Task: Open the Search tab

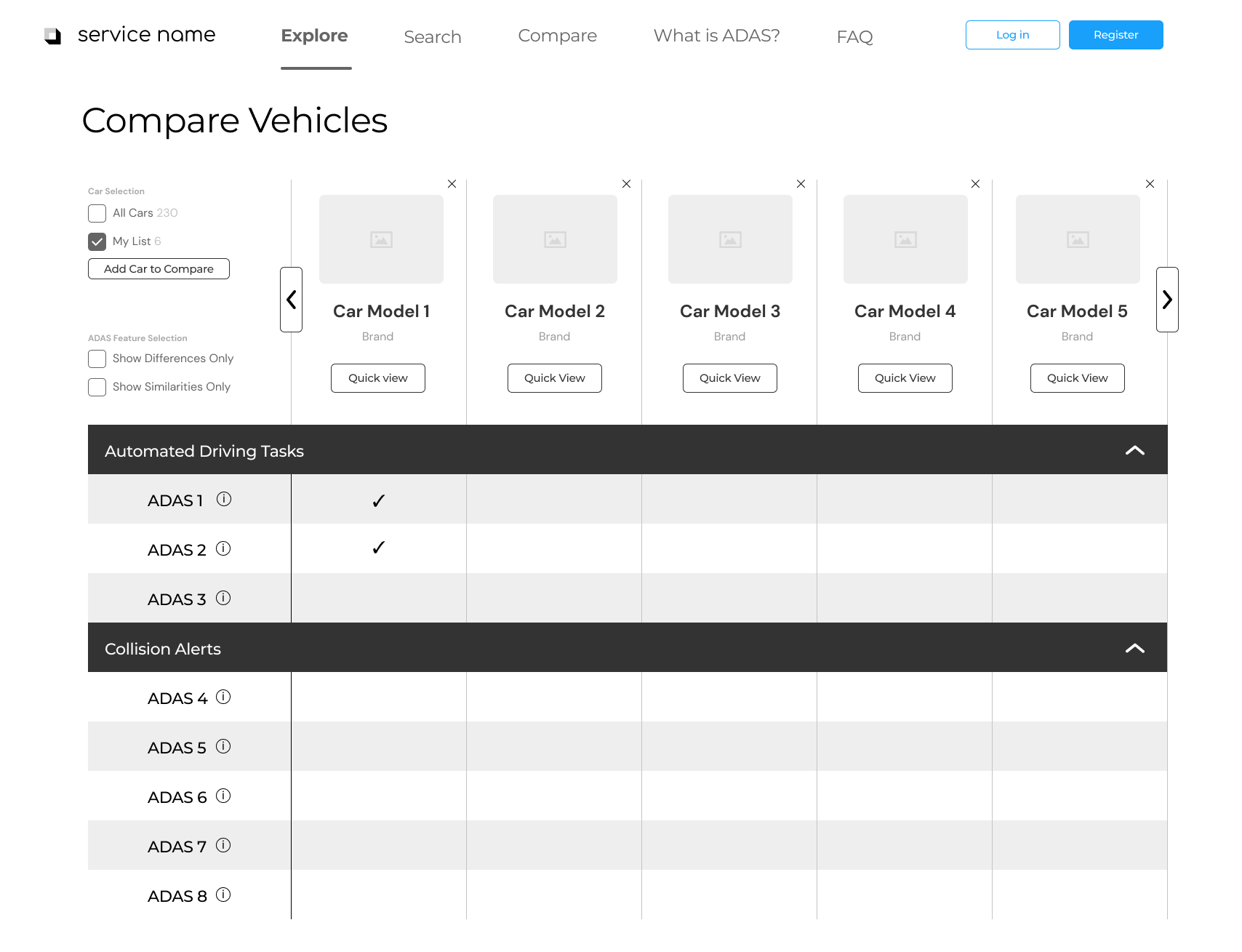Action: tap(433, 37)
